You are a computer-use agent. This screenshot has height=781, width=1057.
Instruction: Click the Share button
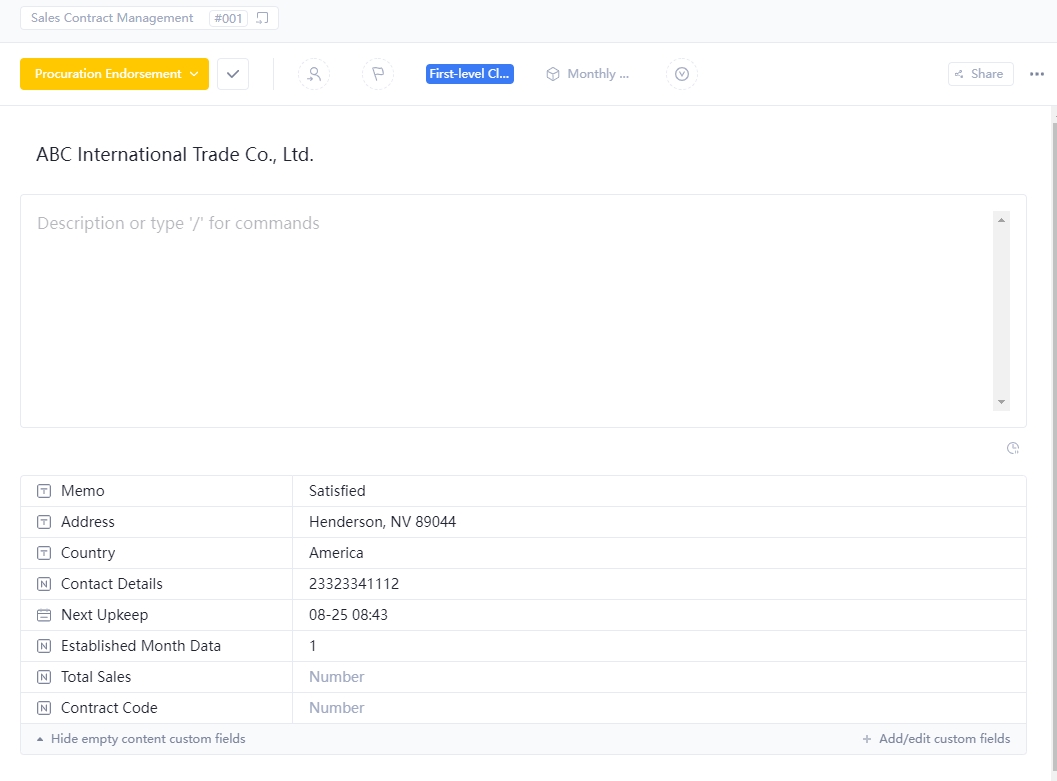(979, 73)
